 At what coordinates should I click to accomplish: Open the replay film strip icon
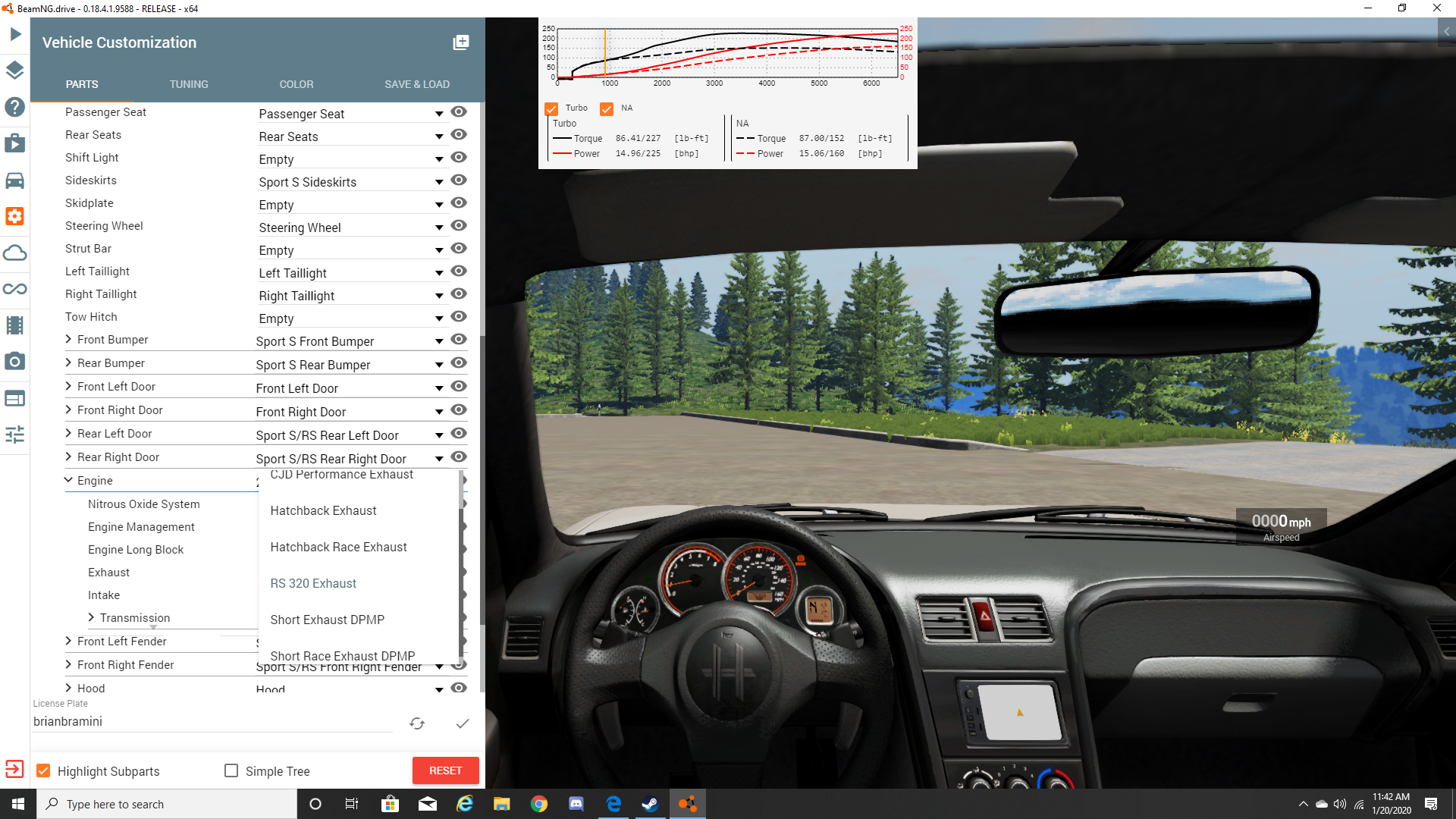pyautogui.click(x=15, y=325)
